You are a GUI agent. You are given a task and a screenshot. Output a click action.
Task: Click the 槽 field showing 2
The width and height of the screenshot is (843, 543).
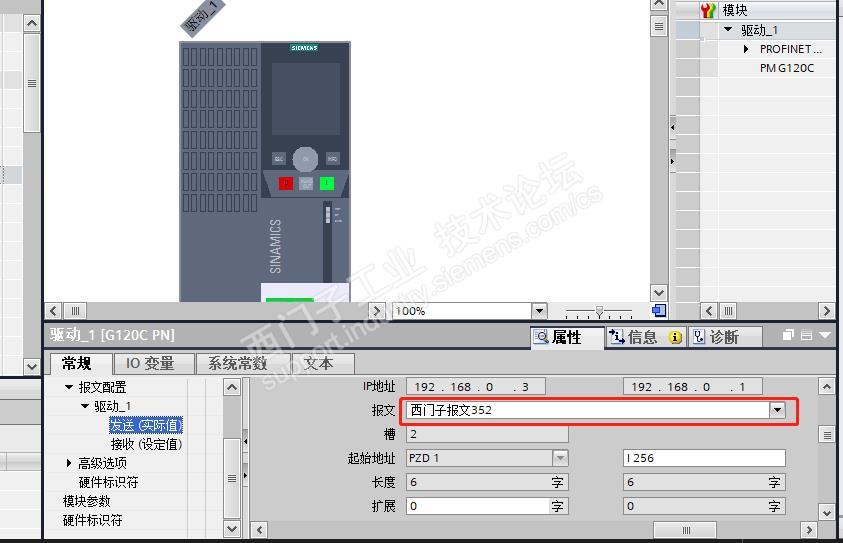pos(487,434)
